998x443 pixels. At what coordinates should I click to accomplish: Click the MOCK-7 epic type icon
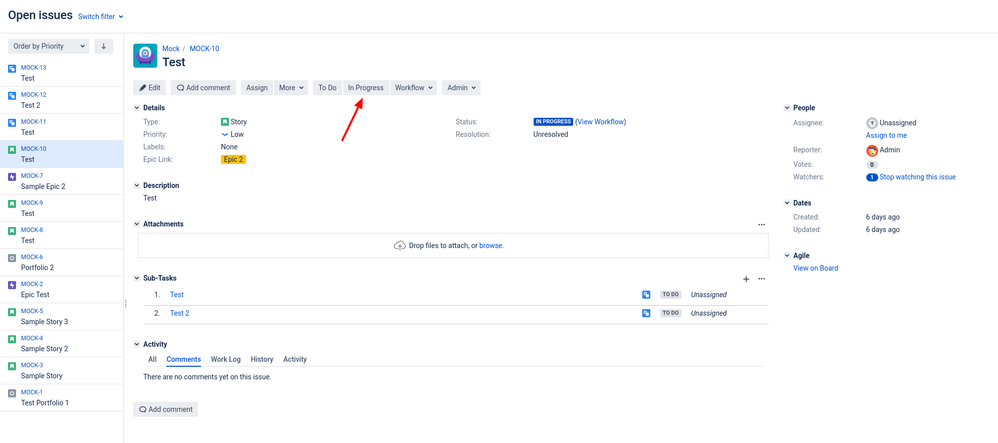pyautogui.click(x=11, y=177)
